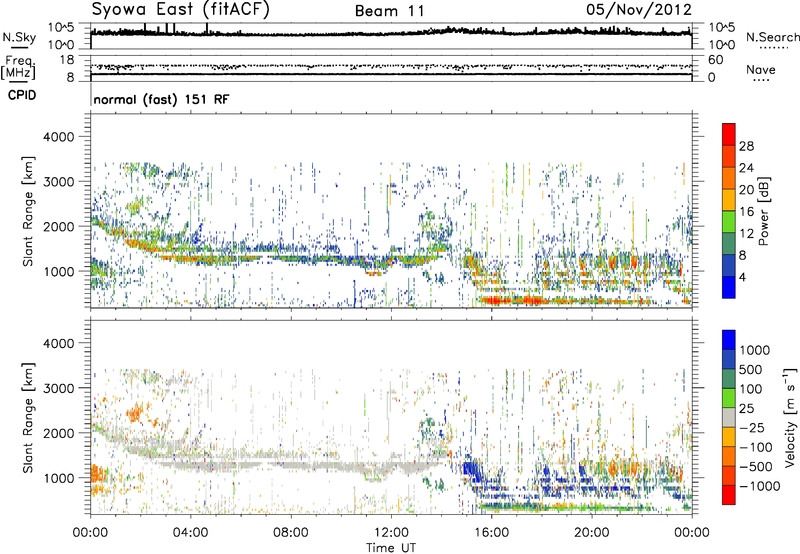The image size is (800, 554).
Task: Click the 'N.Sky' legend label
Action: pos(19,37)
